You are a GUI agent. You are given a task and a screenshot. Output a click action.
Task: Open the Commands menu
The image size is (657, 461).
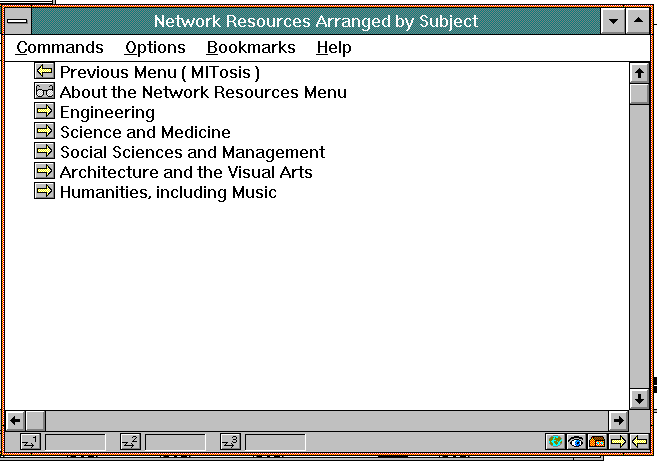[60, 47]
